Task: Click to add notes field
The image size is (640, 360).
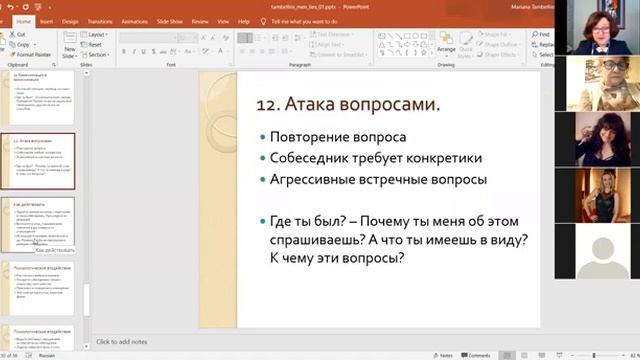Action: pos(122,342)
